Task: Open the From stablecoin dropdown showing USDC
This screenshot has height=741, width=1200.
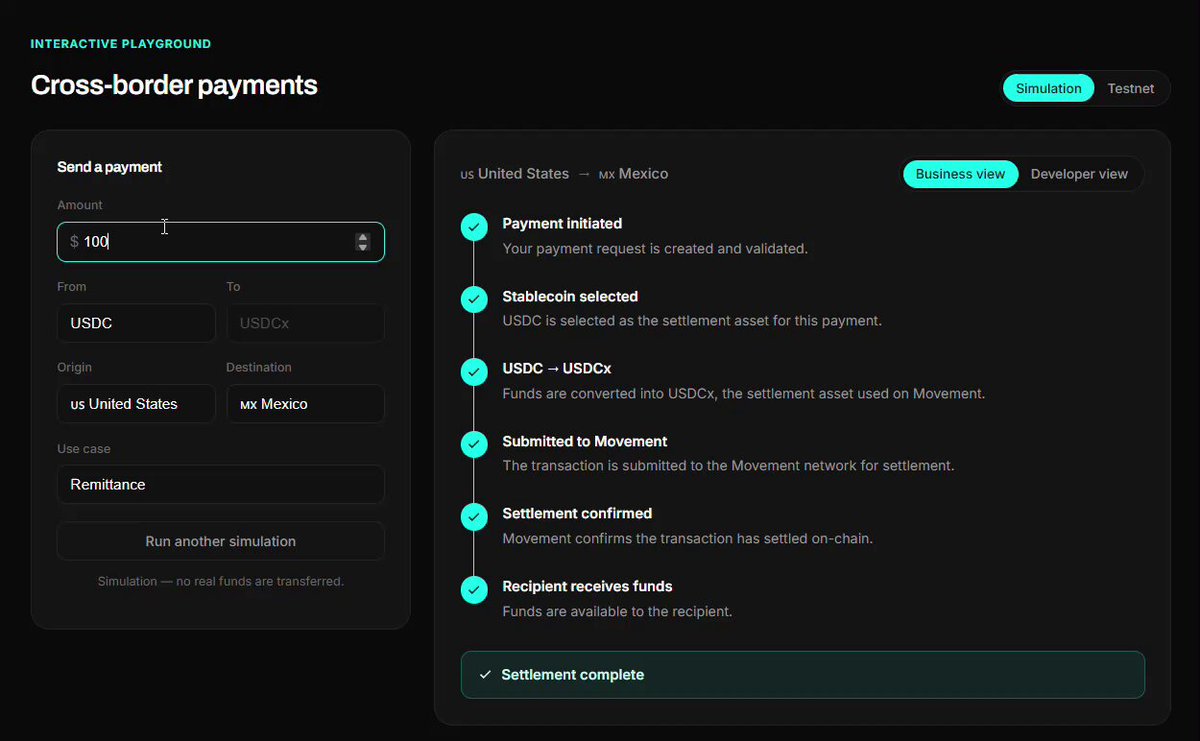Action: pos(136,323)
